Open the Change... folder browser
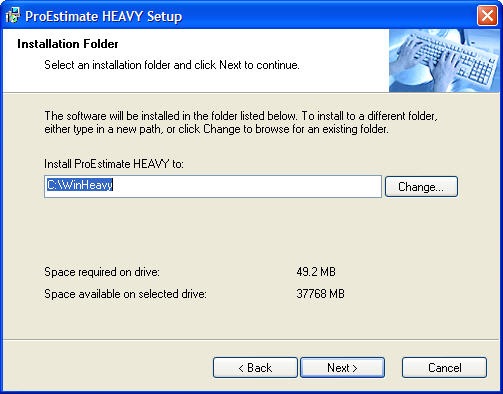The image size is (503, 394). pyautogui.click(x=421, y=187)
